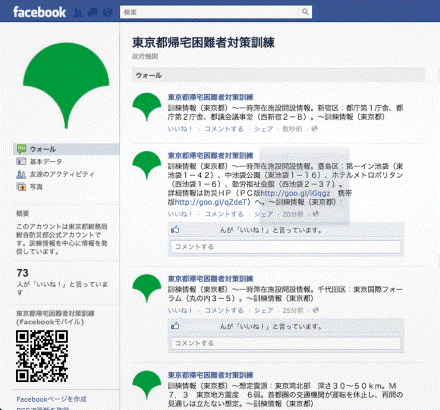Click the thumbs-up icon under third post
The image size is (440, 410).
click(175, 326)
